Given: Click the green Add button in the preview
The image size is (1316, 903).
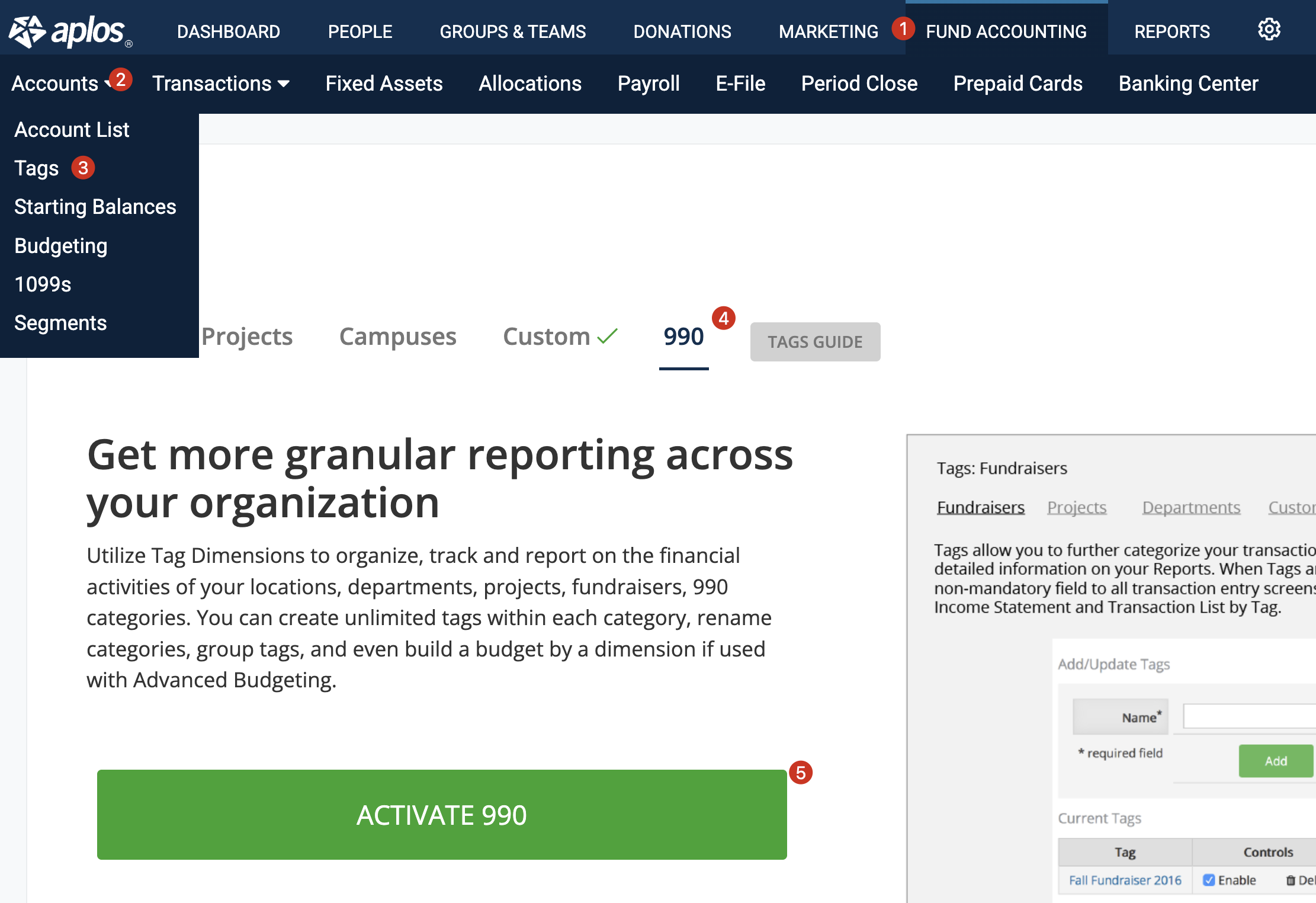Looking at the screenshot, I should pos(1276,761).
